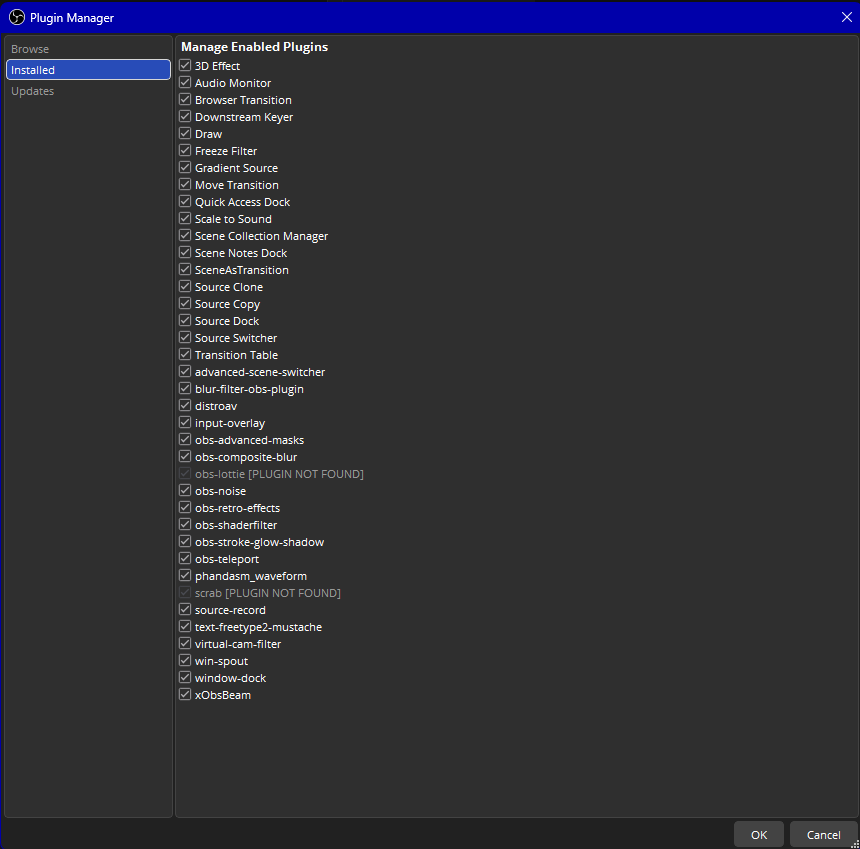Click the OBS logo in title bar
This screenshot has width=860, height=849.
(x=17, y=17)
